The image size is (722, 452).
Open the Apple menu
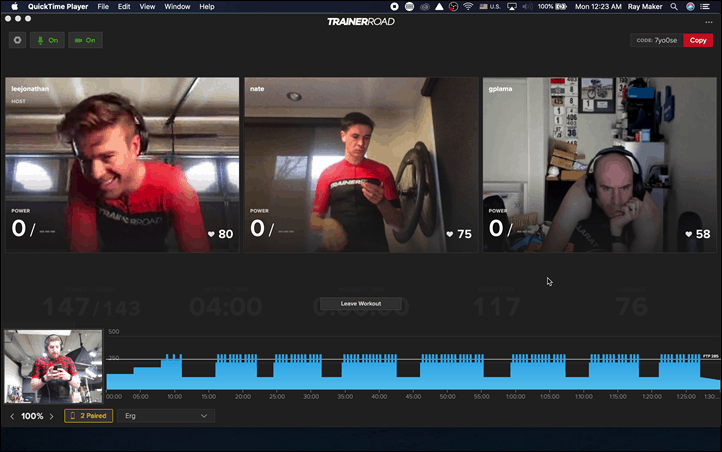point(14,6)
